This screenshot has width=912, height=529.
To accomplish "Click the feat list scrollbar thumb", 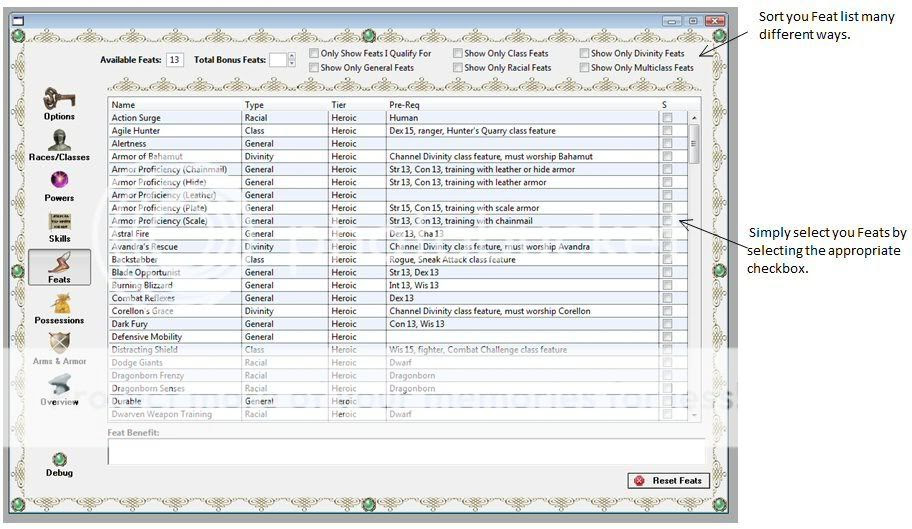I will [694, 143].
